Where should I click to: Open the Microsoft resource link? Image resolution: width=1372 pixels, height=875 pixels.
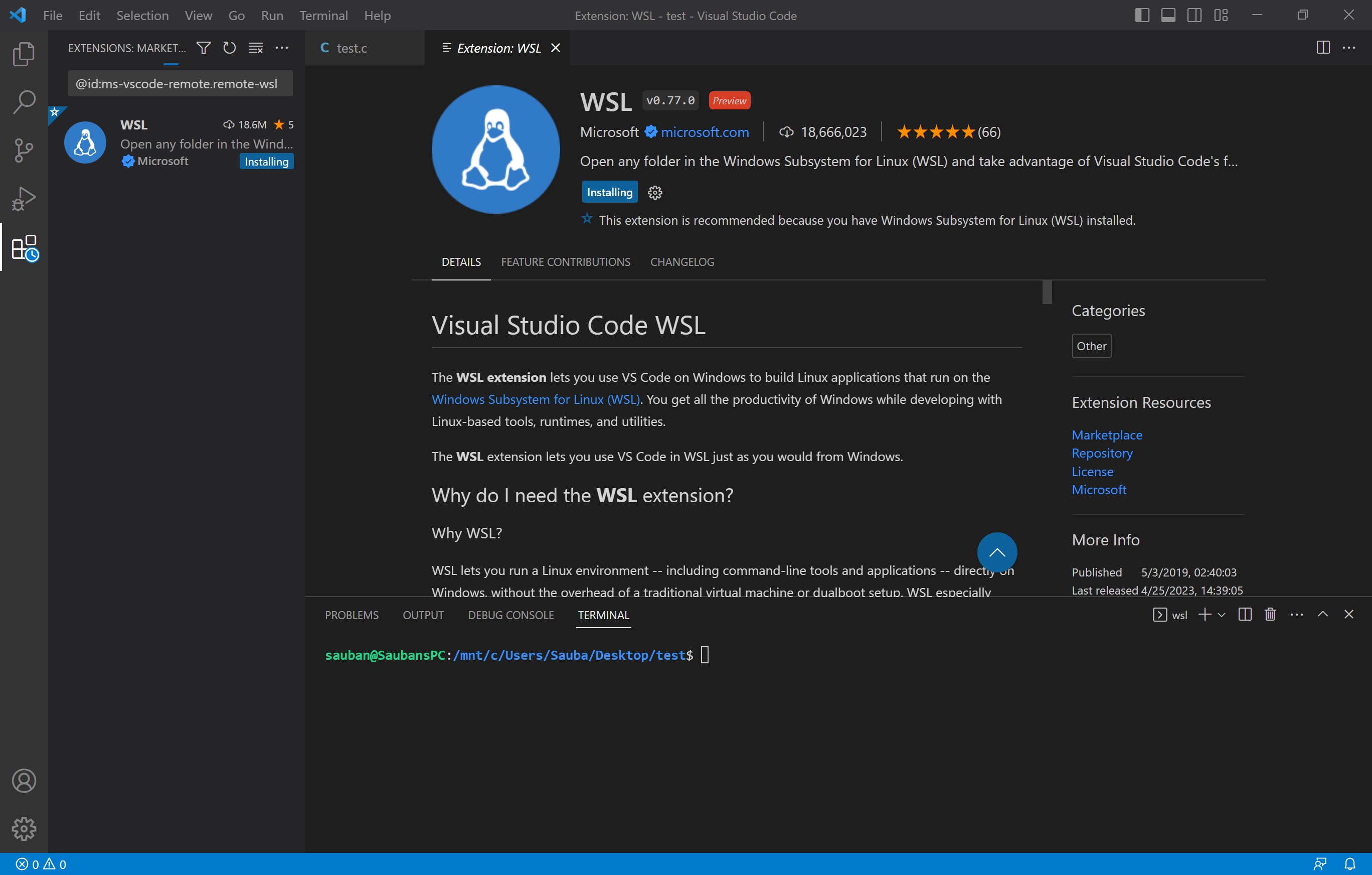click(x=1099, y=490)
